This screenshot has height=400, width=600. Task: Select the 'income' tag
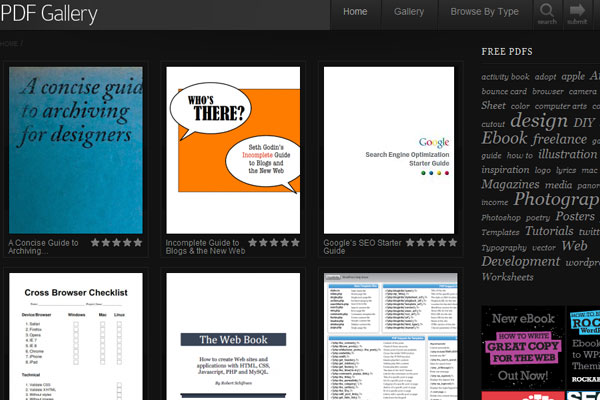click(x=495, y=202)
